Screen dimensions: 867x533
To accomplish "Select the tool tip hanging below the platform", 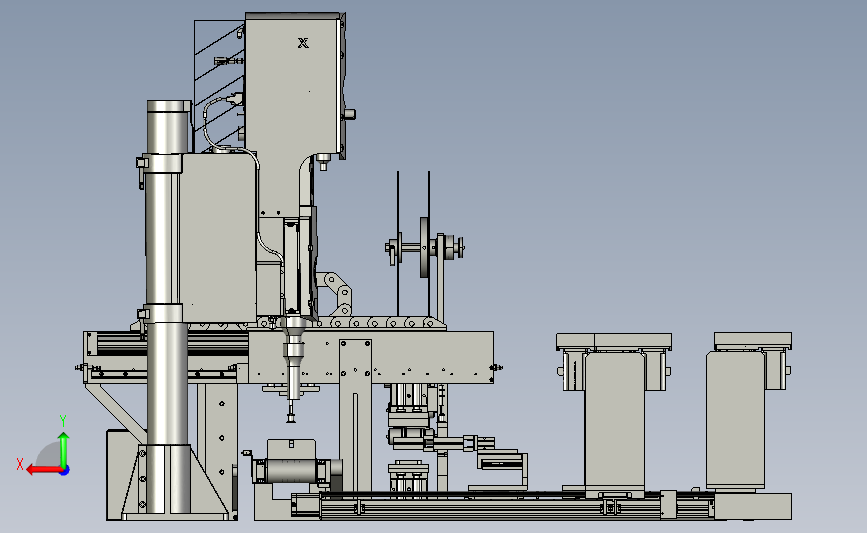I will pos(290,412).
